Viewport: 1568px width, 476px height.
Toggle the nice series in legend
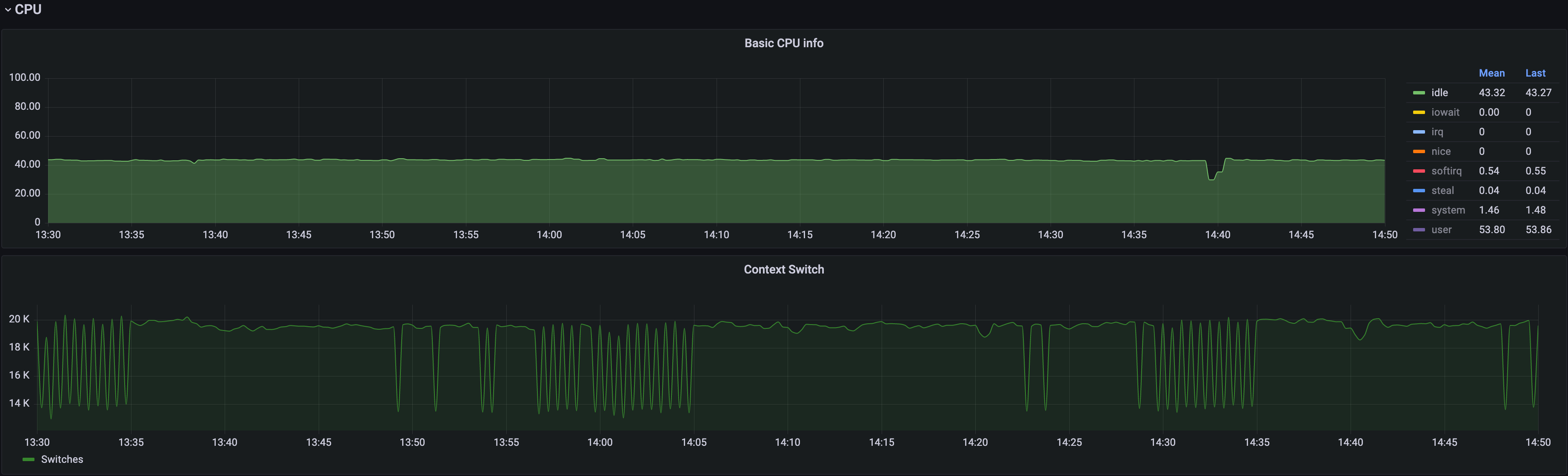pyautogui.click(x=1441, y=151)
